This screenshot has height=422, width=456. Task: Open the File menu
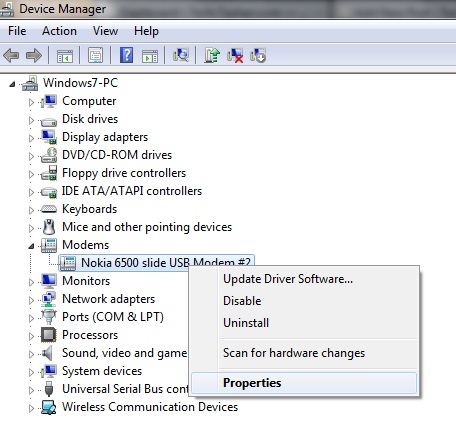coord(17,31)
